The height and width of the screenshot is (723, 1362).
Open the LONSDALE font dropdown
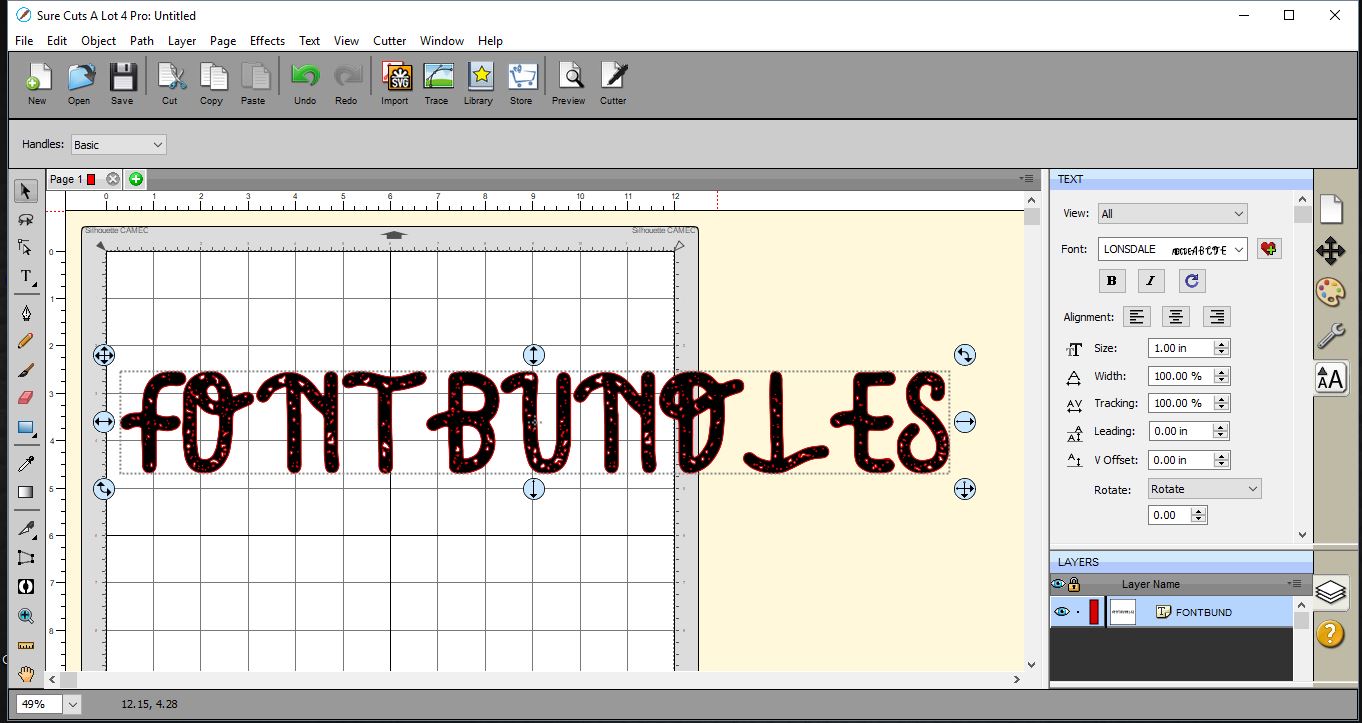1172,249
